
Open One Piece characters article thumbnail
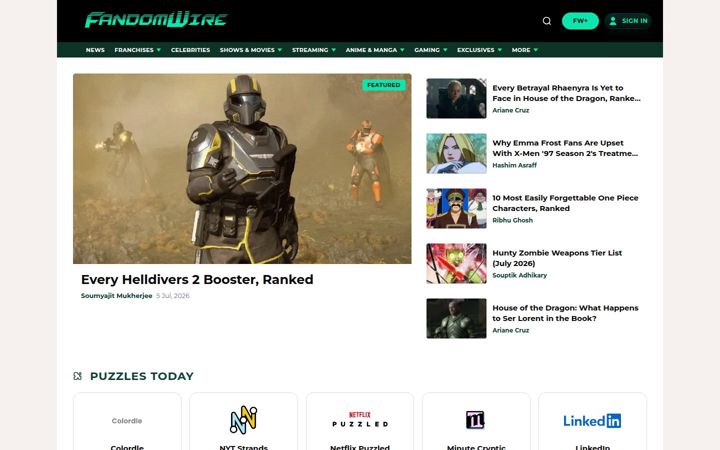[456, 208]
